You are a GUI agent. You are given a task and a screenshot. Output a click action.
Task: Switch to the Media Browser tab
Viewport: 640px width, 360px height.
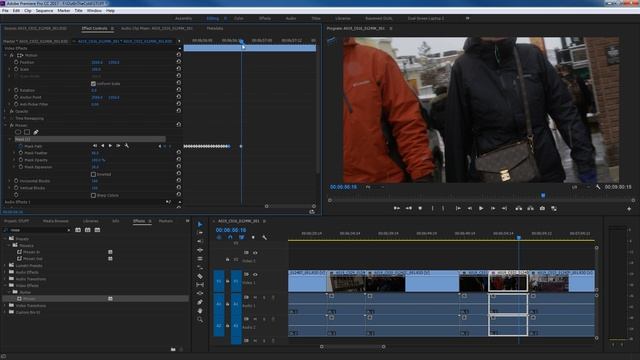pos(56,221)
